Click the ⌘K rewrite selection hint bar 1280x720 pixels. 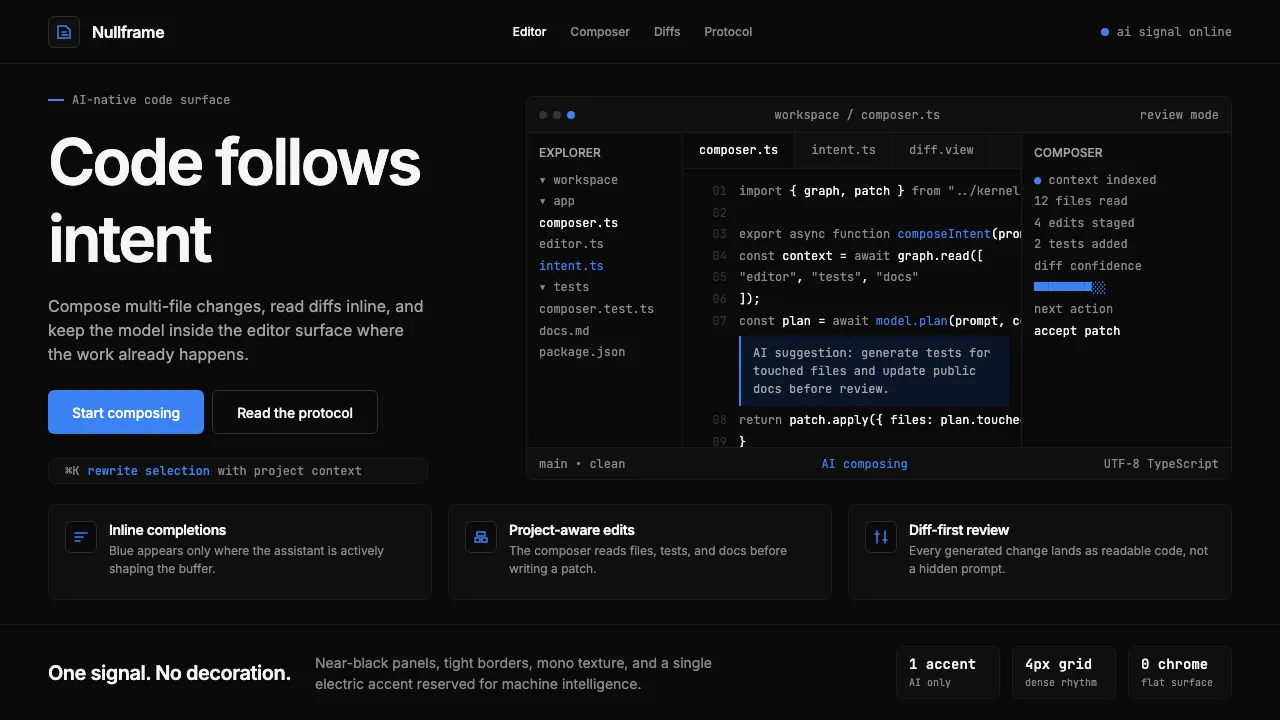(238, 471)
